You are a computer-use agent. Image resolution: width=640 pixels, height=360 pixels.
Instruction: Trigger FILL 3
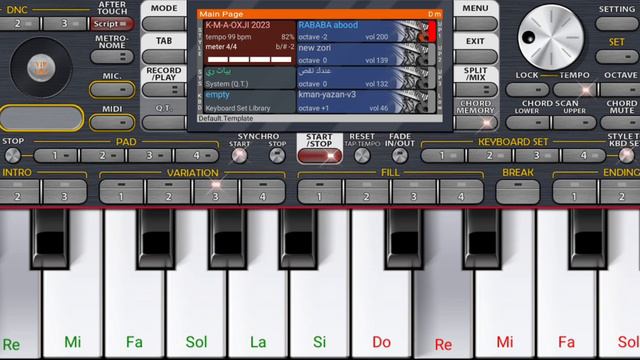[x=414, y=191]
